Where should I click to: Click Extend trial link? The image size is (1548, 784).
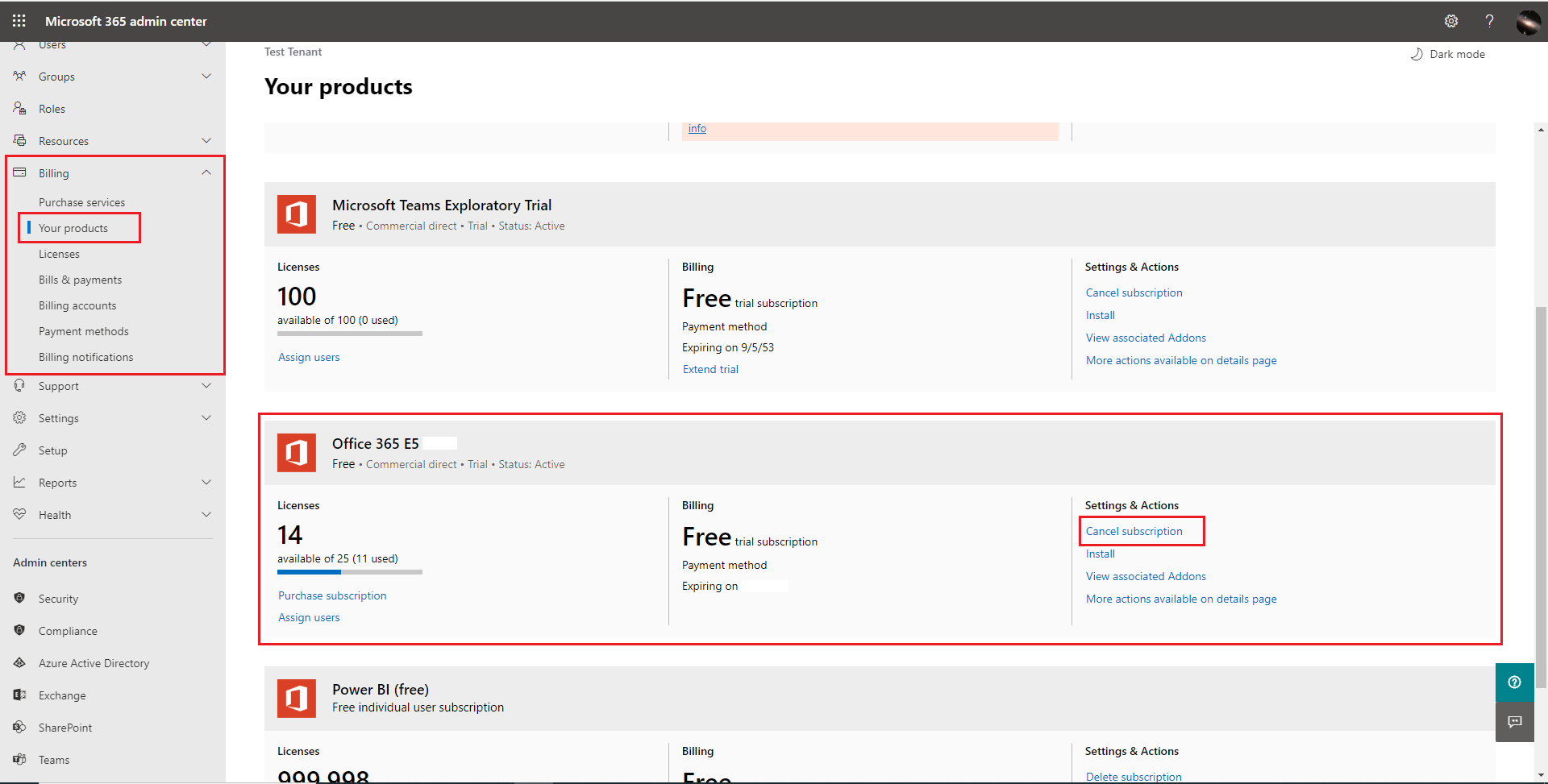[x=710, y=369]
